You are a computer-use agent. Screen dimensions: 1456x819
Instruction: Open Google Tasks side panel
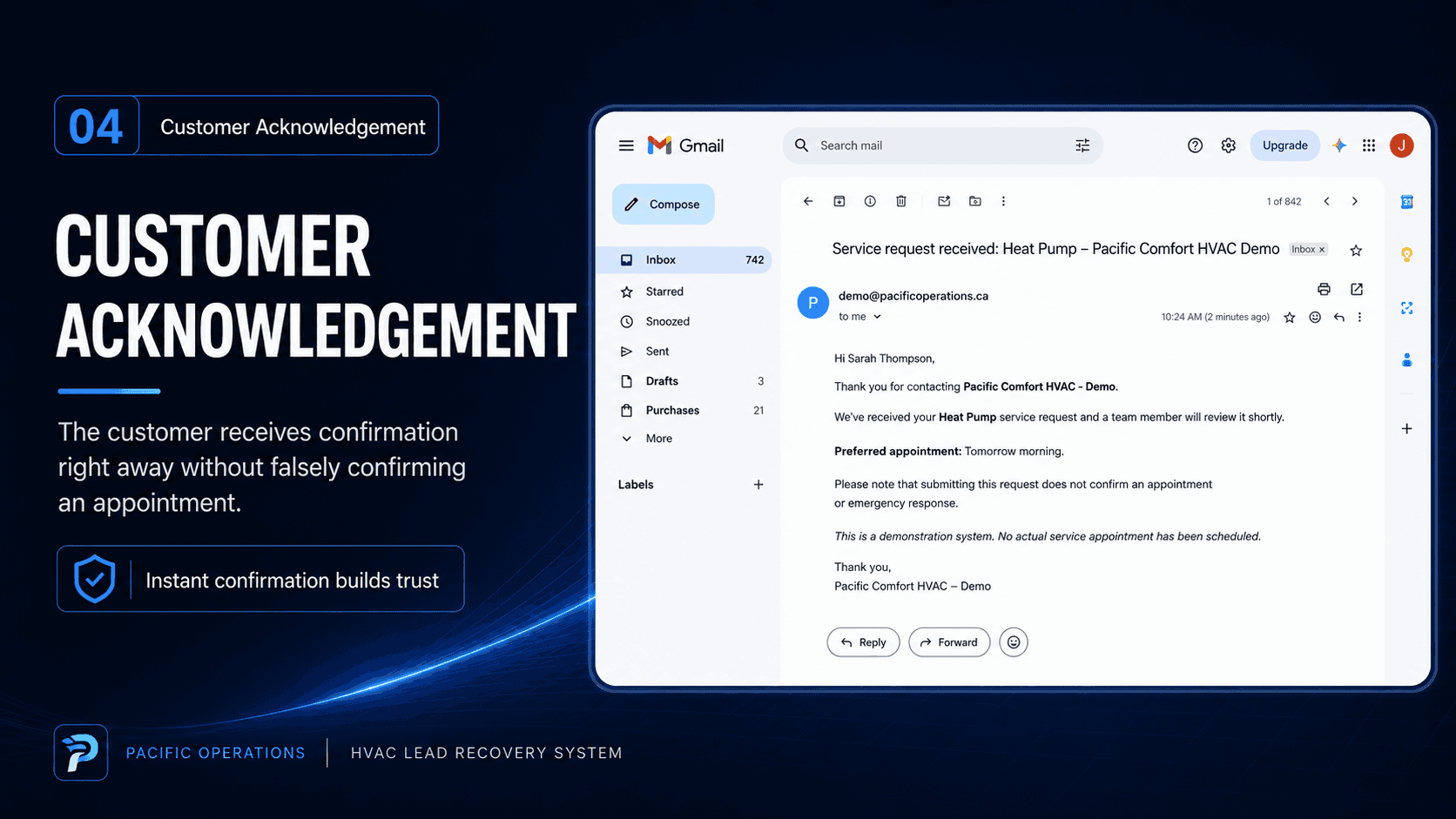point(1406,308)
